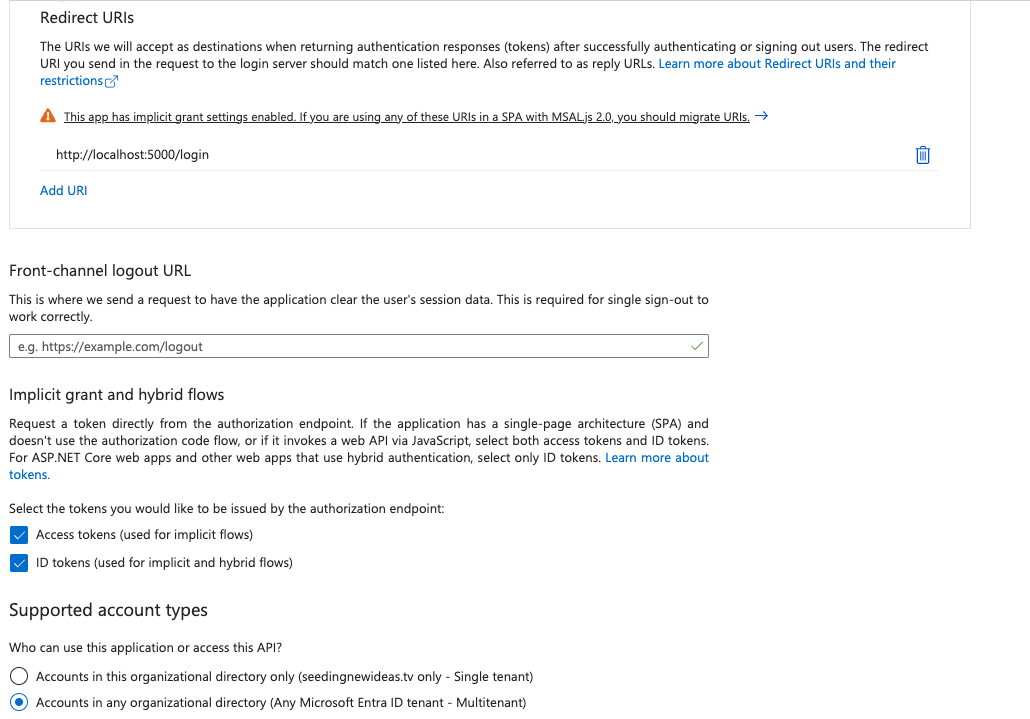The image size is (1030, 719).
Task: Click the 'ID tokens (used for implicit and hybrid flows)' label
Action: point(164,563)
